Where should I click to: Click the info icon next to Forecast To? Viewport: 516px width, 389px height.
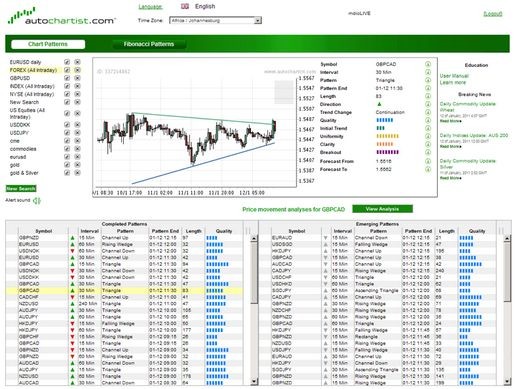(428, 169)
